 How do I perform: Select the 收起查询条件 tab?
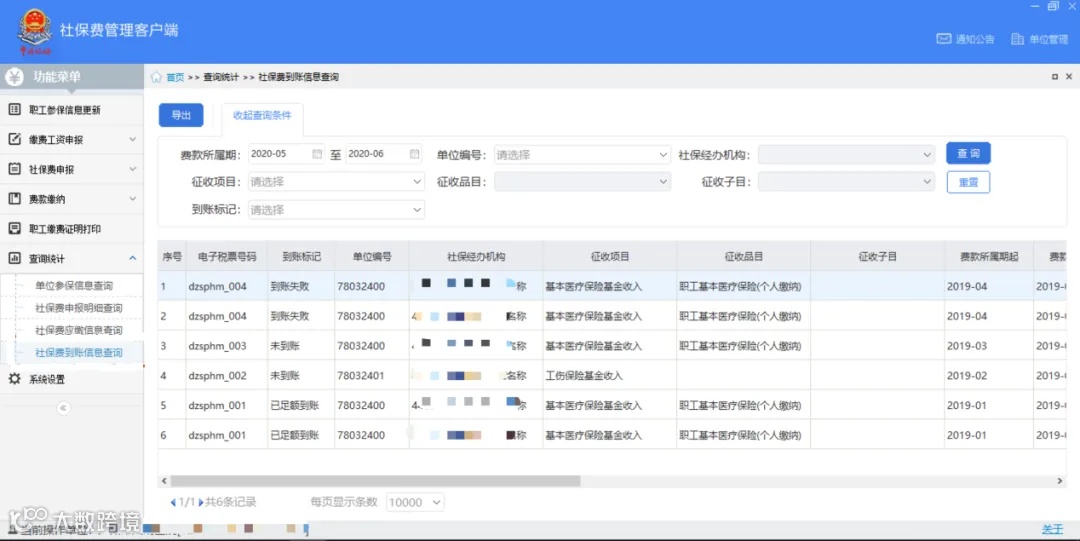pyautogui.click(x=262, y=116)
